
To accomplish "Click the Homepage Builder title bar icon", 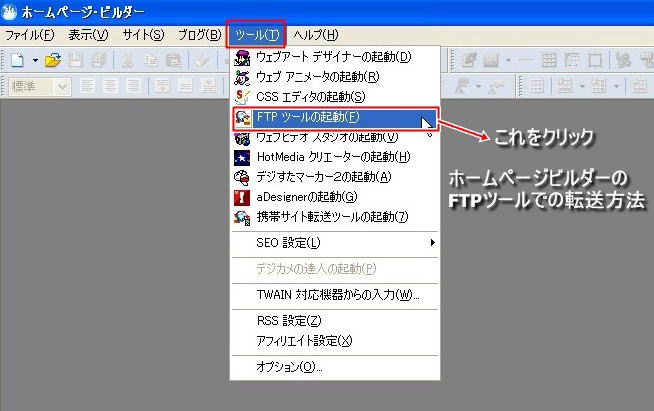I will (x=10, y=12).
